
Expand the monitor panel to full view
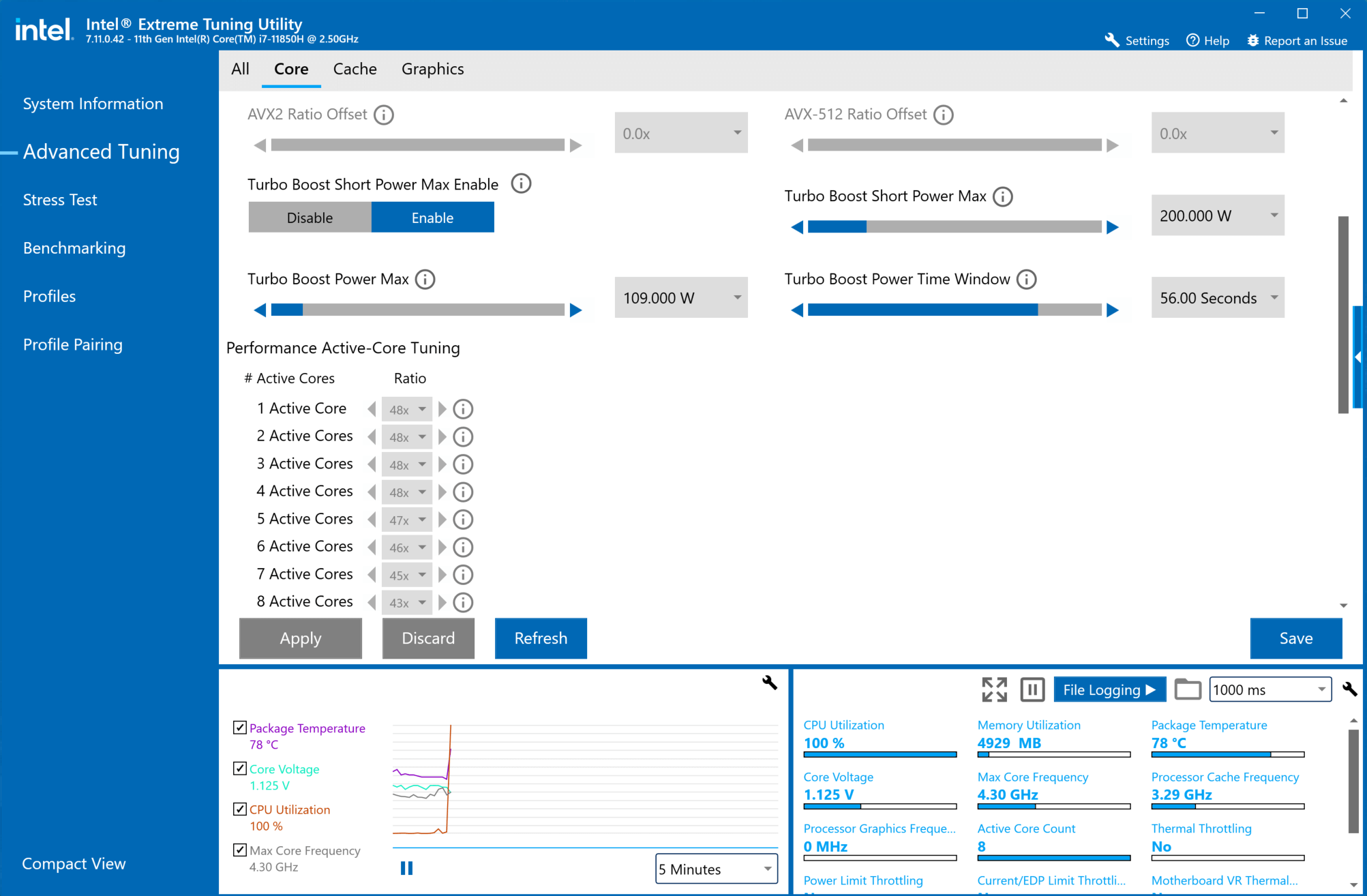pyautogui.click(x=994, y=689)
